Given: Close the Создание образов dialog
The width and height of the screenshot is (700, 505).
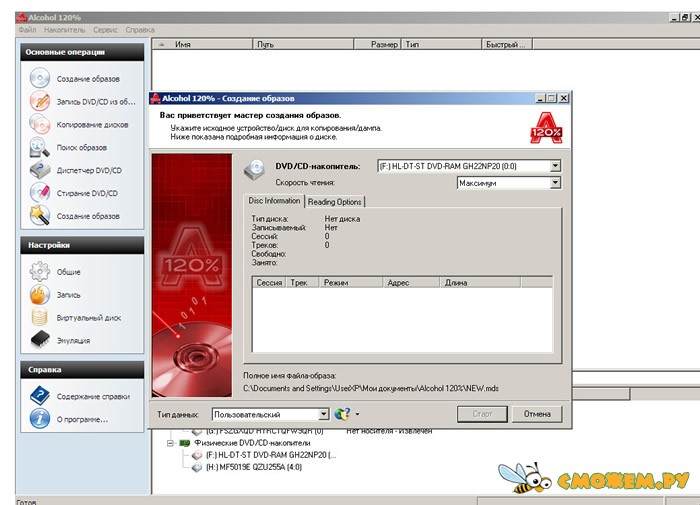Looking at the screenshot, I should 564,98.
